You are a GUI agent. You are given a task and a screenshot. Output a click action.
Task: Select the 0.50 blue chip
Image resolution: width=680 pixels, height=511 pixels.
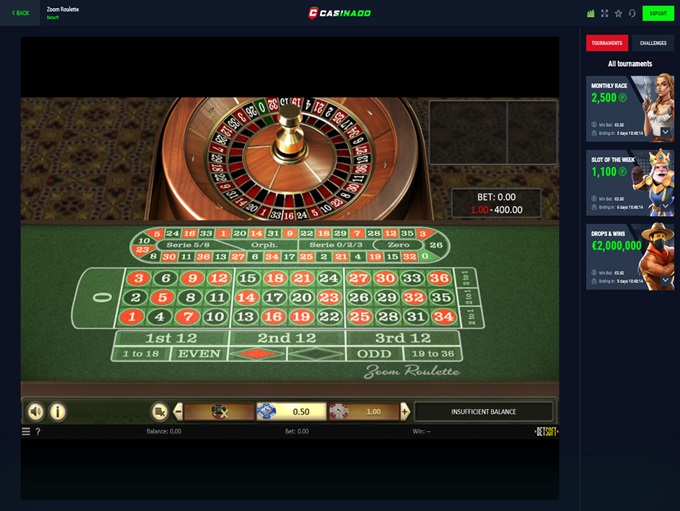[x=291, y=411]
